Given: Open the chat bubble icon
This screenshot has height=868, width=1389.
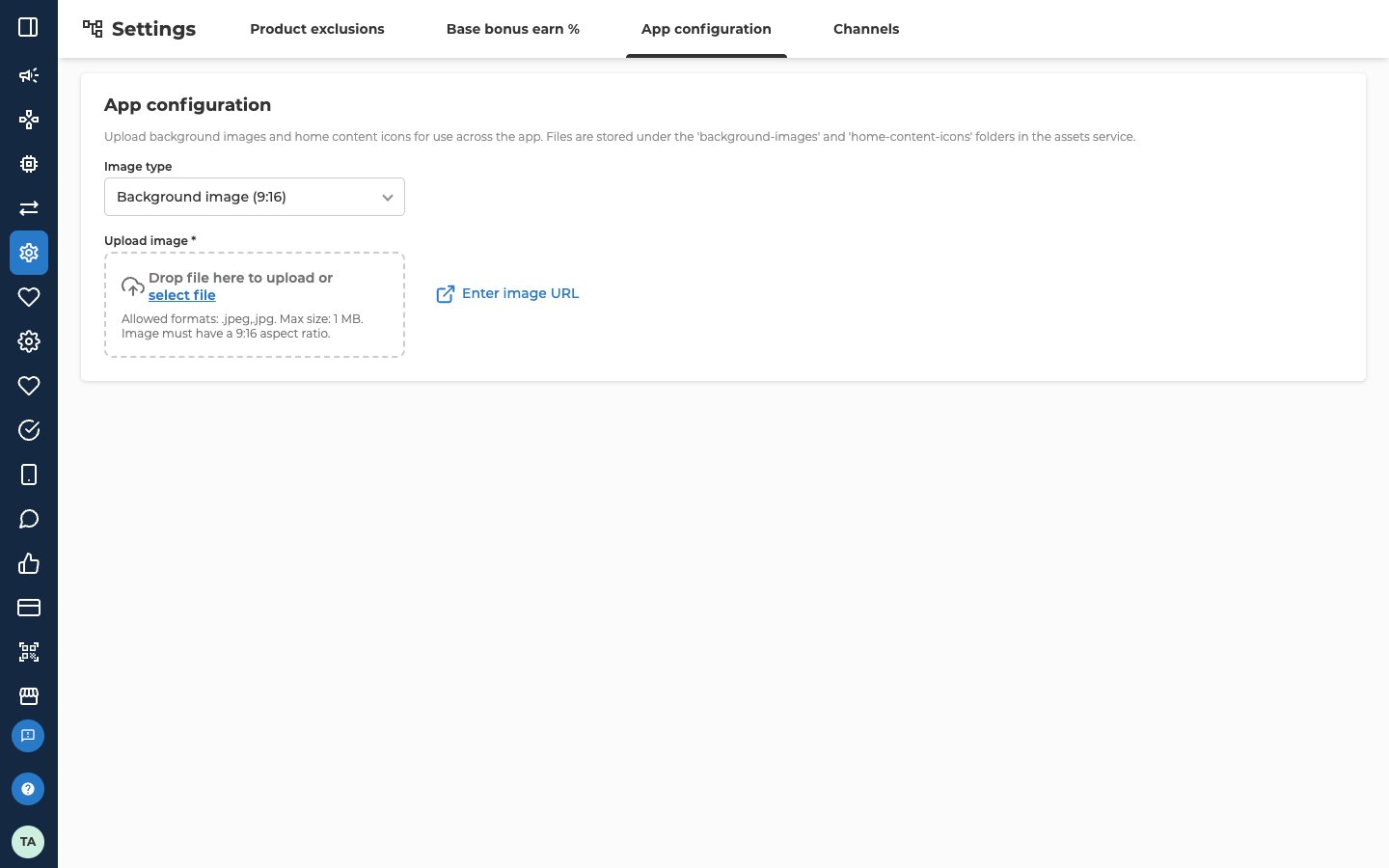Looking at the screenshot, I should (28, 519).
